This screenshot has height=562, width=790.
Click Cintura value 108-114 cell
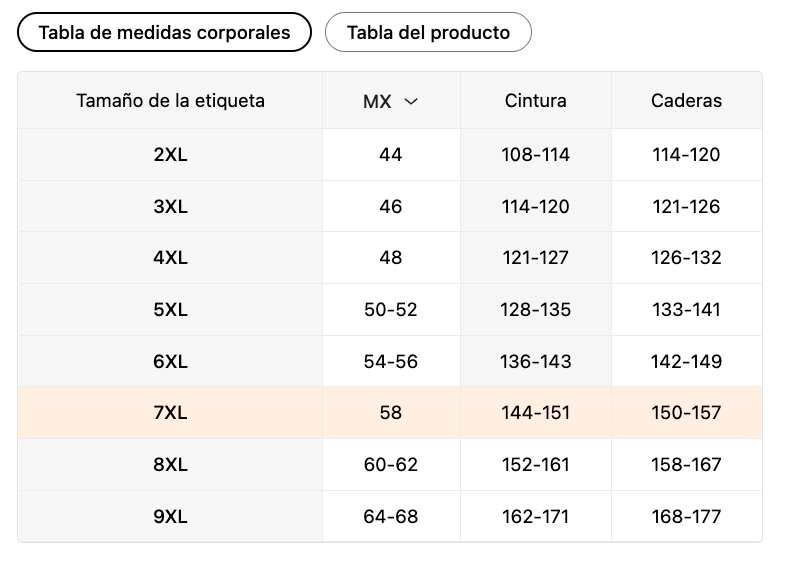point(535,155)
